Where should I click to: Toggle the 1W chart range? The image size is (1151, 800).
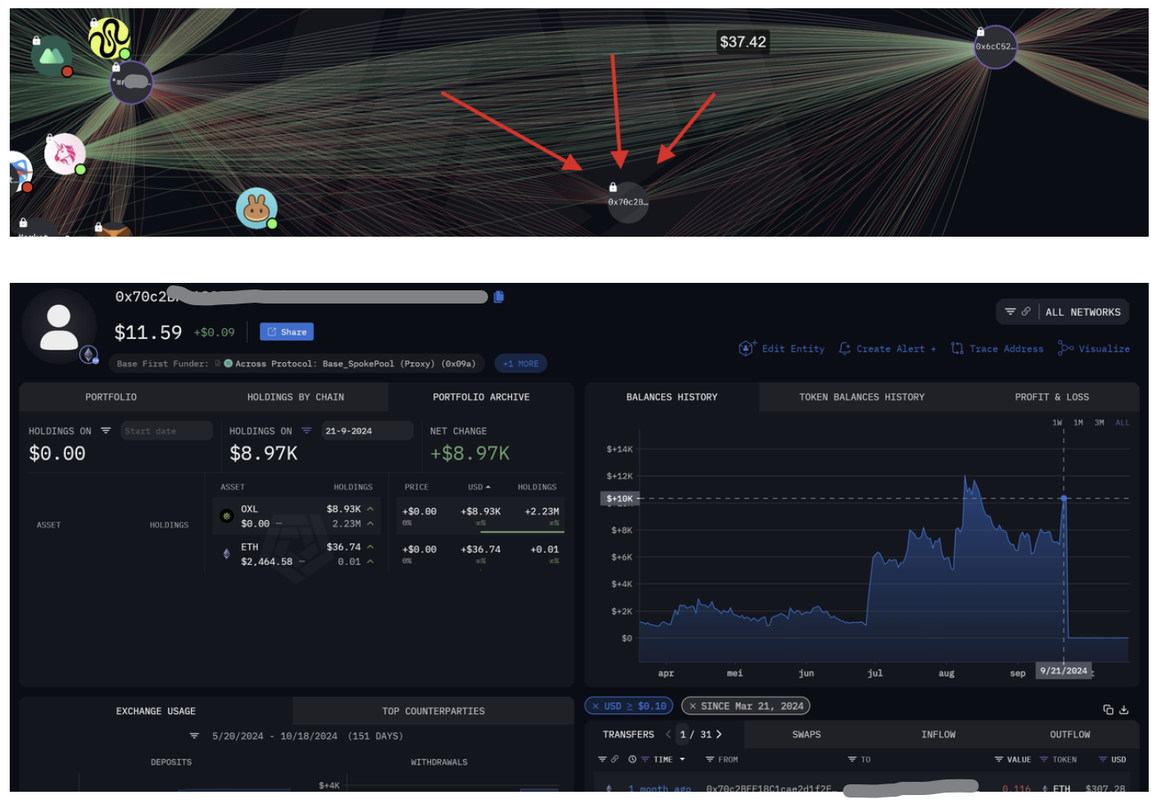(1057, 423)
